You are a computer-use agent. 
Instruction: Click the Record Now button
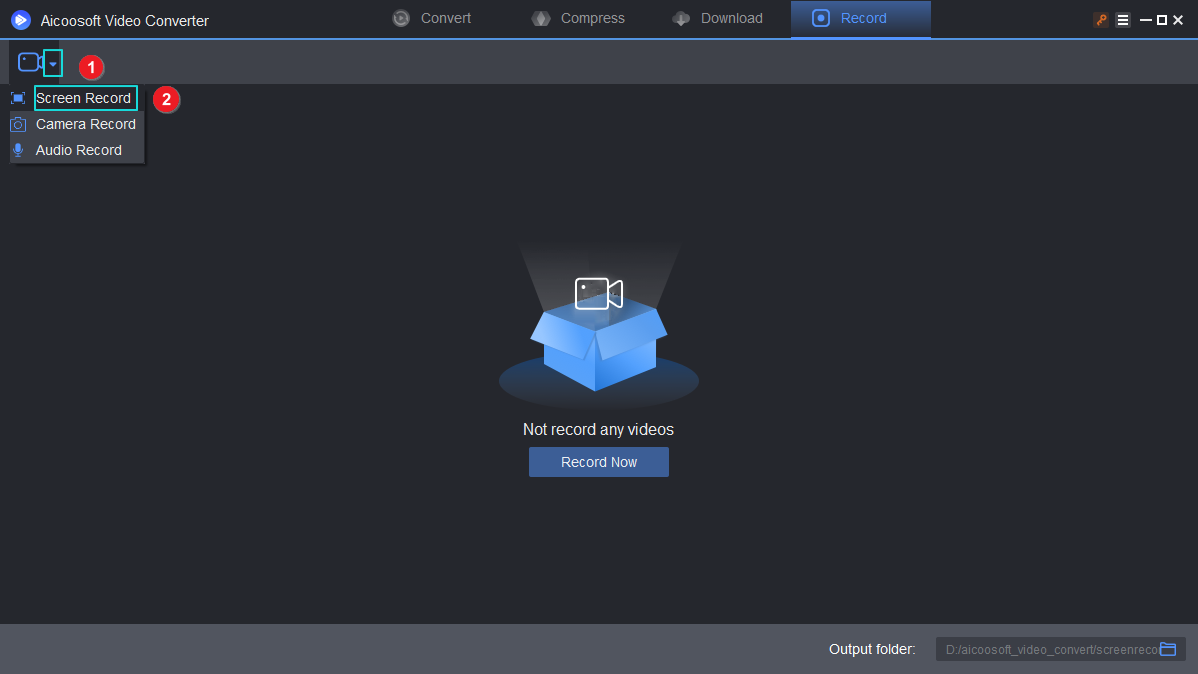599,462
